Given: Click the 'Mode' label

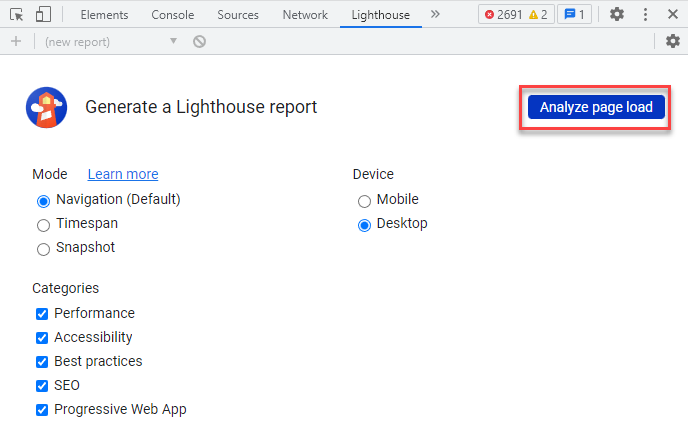Looking at the screenshot, I should (50, 174).
